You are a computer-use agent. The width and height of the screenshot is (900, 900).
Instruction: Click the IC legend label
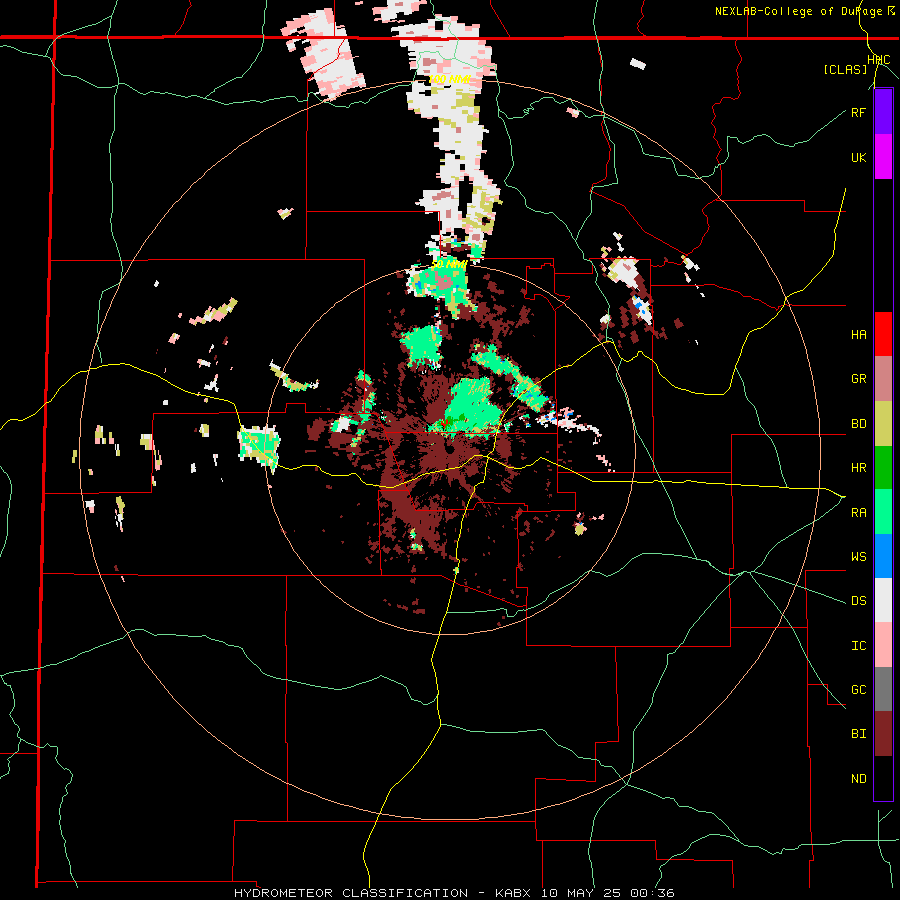(x=858, y=646)
